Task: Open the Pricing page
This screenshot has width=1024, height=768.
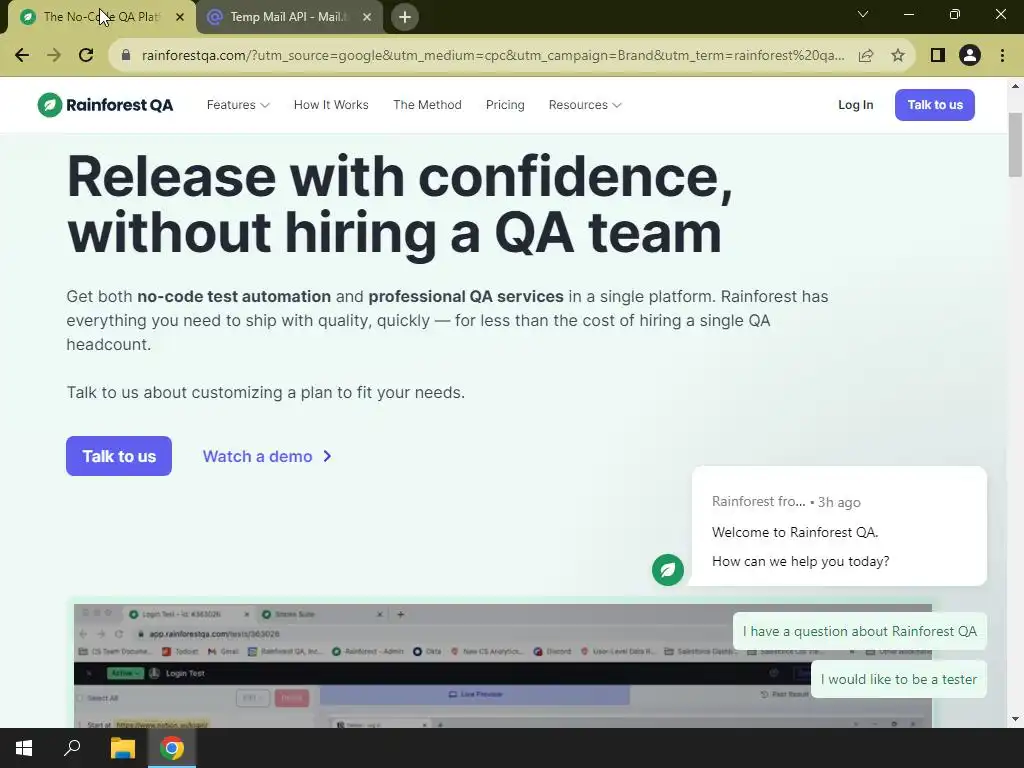Action: pos(505,105)
